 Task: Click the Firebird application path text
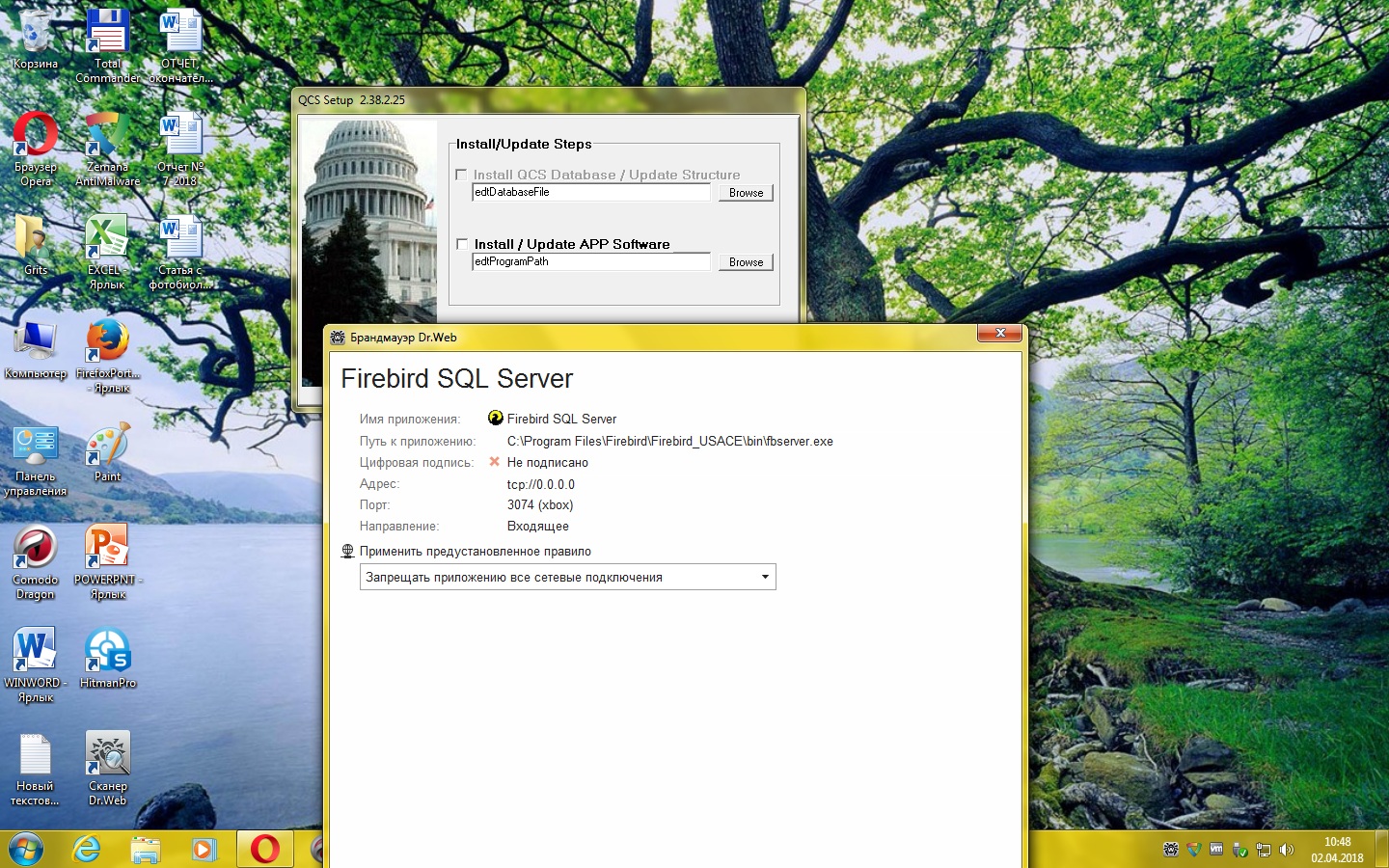pyautogui.click(x=670, y=442)
